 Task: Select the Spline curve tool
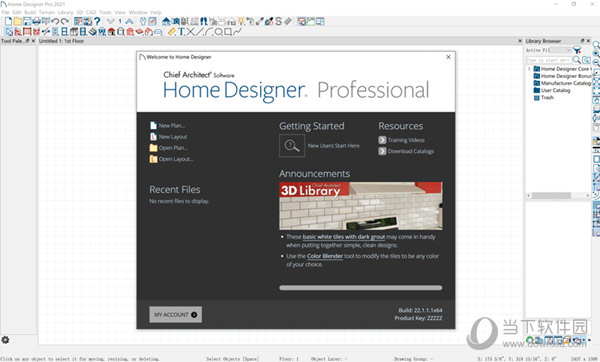[x=237, y=31]
